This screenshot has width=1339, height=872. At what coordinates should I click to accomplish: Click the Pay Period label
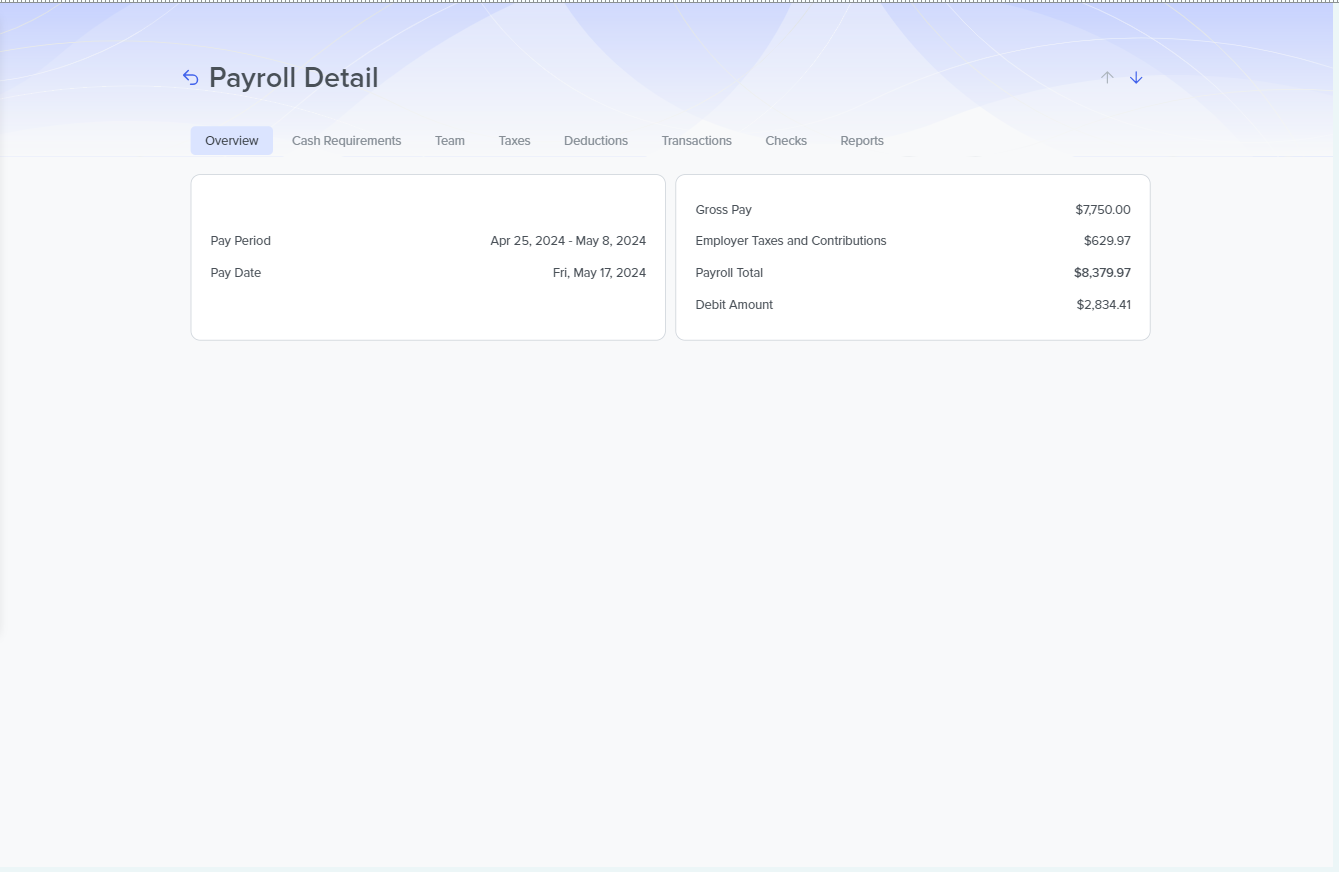pos(241,241)
